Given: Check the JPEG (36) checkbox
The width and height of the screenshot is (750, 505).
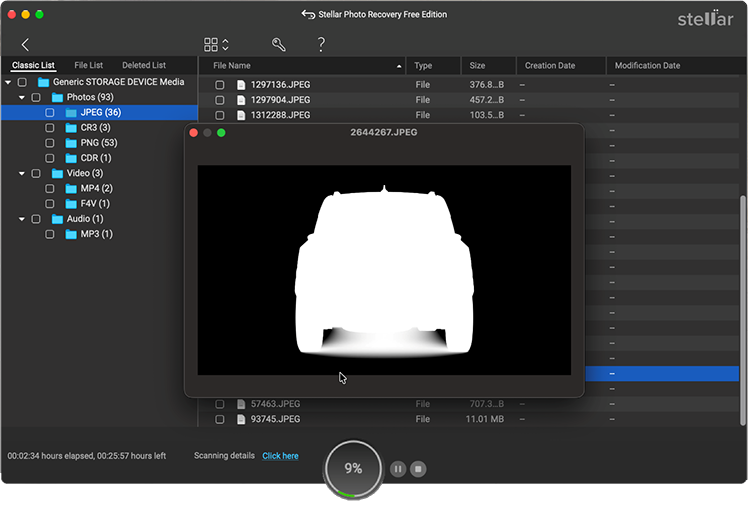Looking at the screenshot, I should [50, 113].
